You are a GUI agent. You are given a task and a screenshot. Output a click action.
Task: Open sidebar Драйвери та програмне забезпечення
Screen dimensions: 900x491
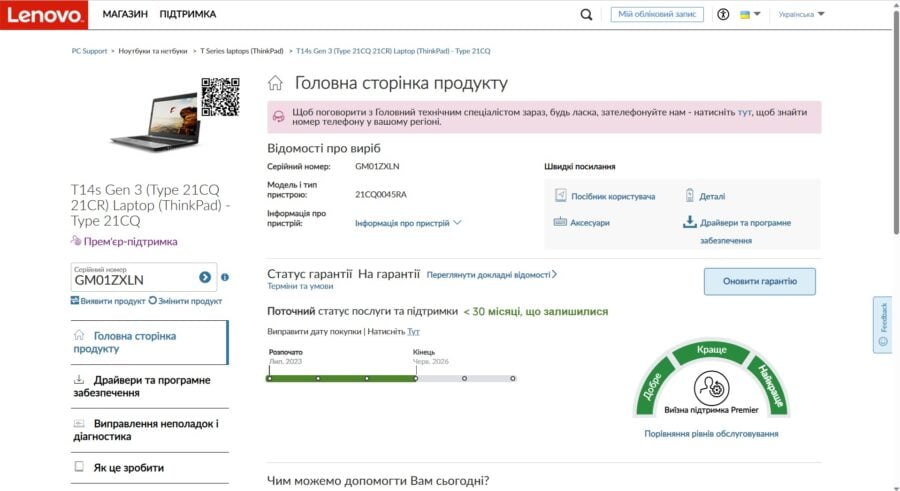149,386
